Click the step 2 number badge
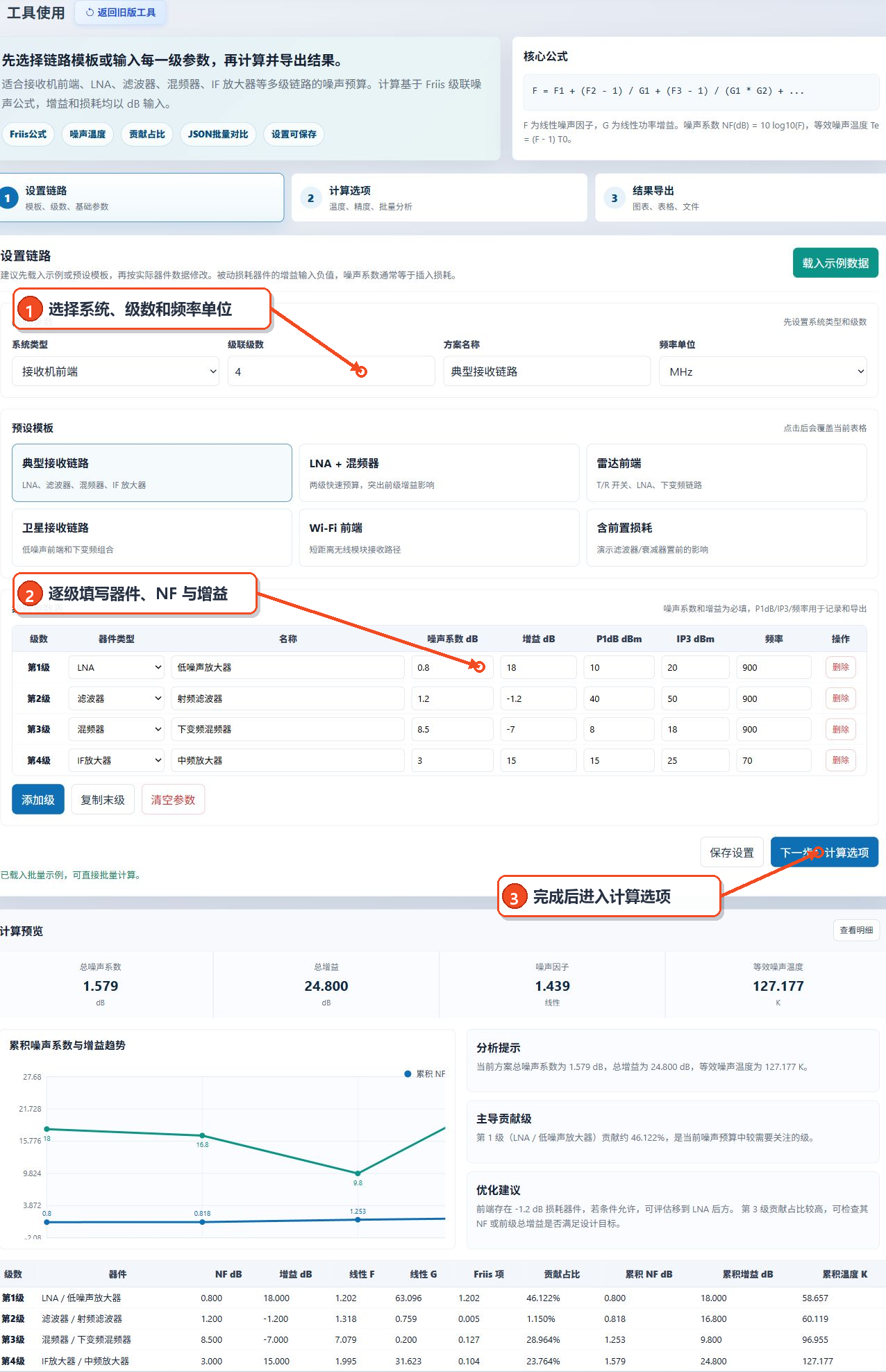 point(310,198)
